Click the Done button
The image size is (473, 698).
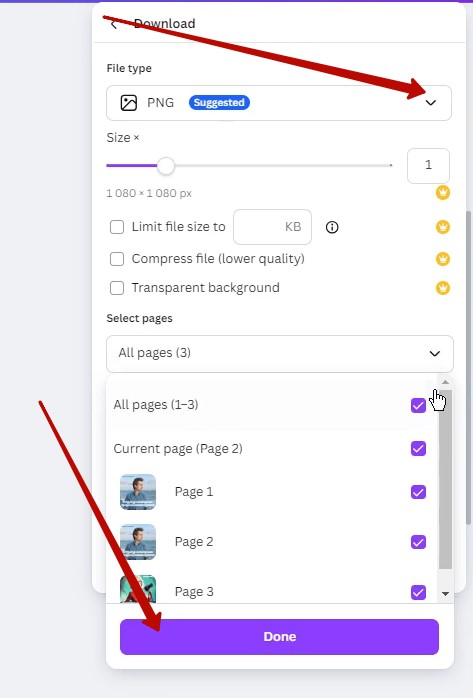pos(279,637)
